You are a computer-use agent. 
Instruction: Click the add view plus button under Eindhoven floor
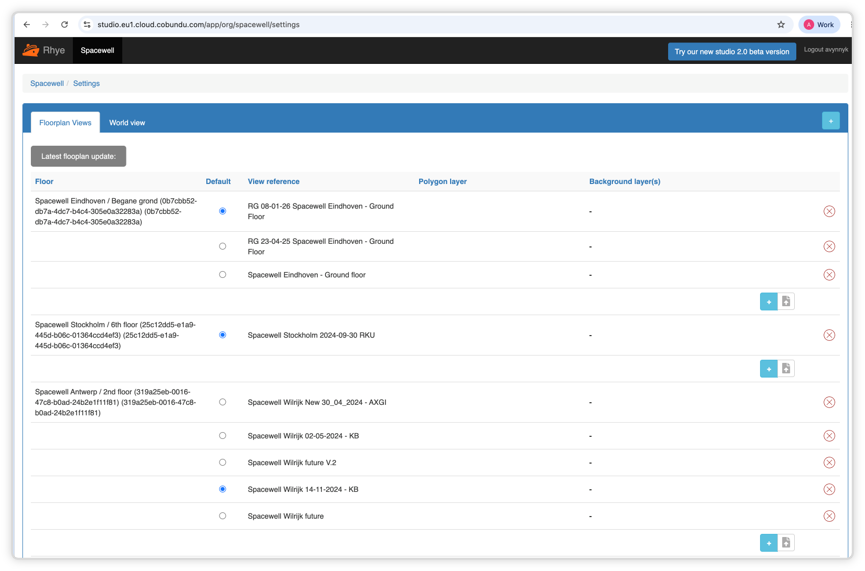(x=768, y=302)
